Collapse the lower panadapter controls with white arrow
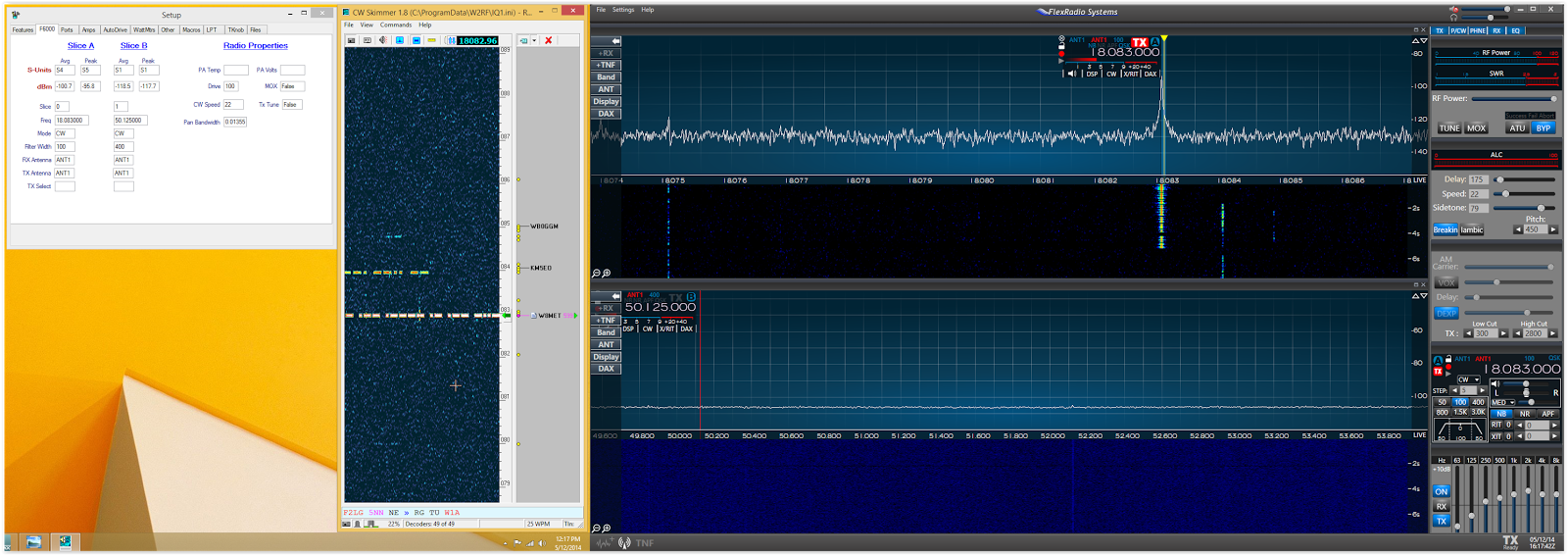Viewport: 1568px width, 555px height. tap(614, 296)
